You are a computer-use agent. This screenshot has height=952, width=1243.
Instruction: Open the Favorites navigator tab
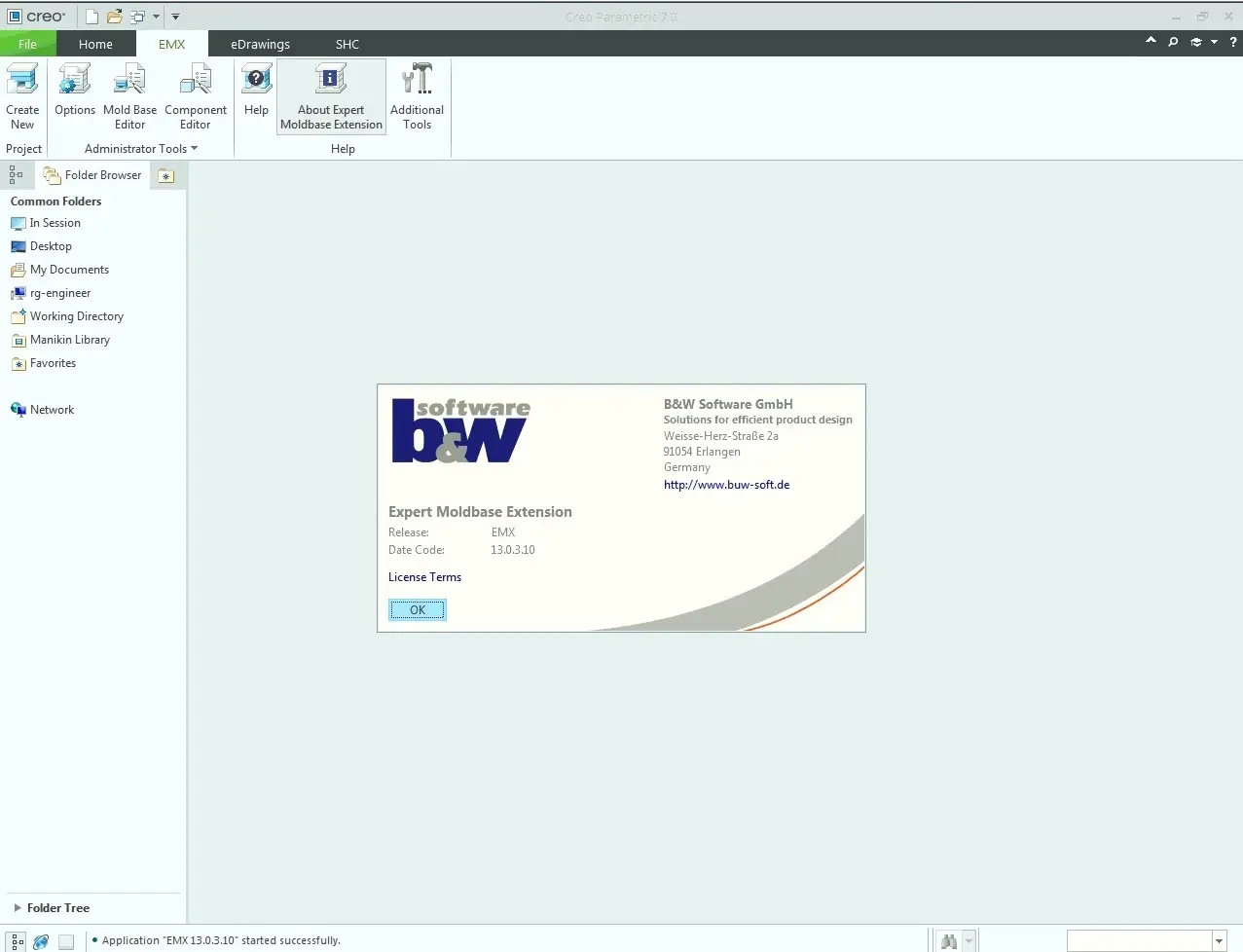click(x=166, y=176)
